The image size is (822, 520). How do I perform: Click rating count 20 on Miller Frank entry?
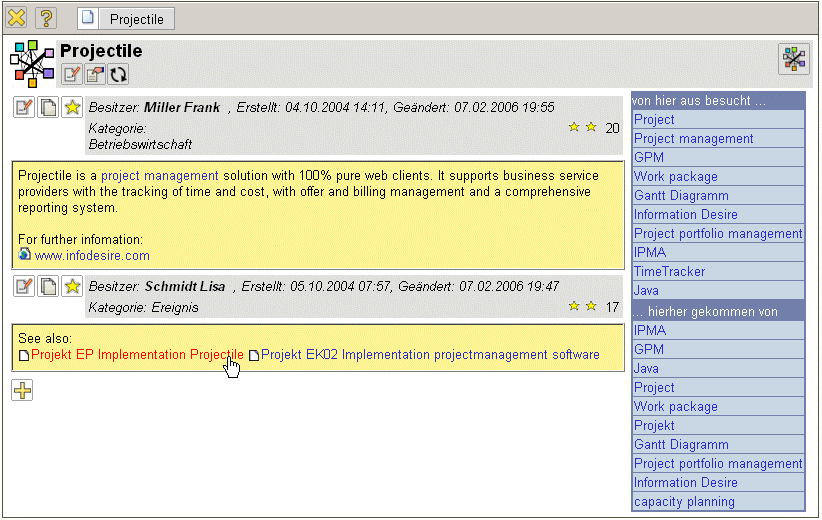pyautogui.click(x=612, y=128)
